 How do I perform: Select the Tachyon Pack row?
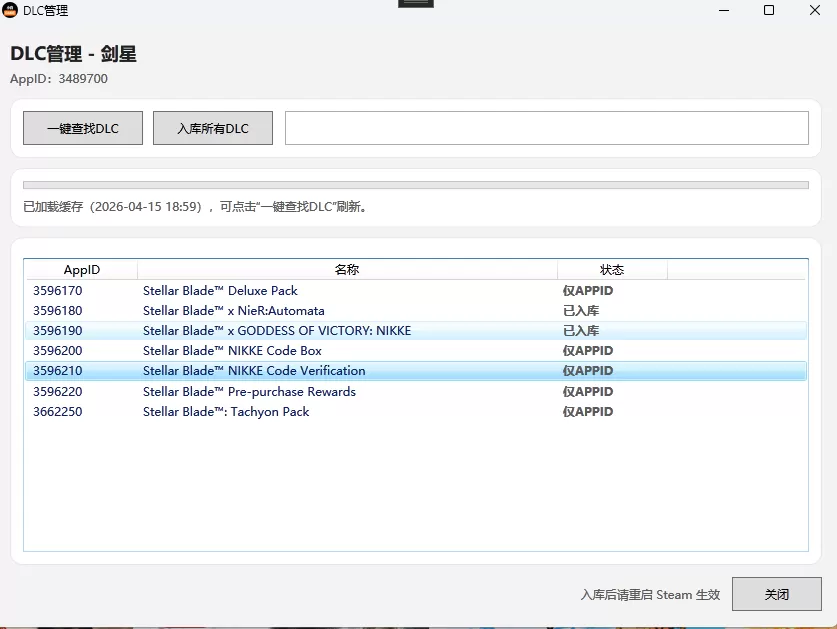tap(226, 412)
